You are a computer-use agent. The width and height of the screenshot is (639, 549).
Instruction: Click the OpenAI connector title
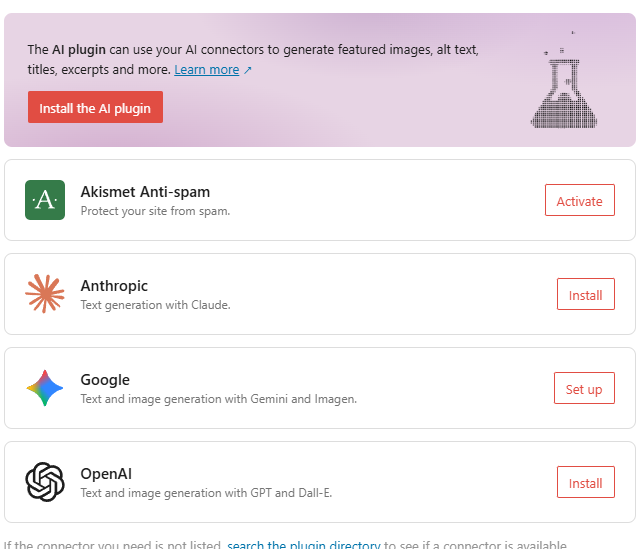[106, 474]
